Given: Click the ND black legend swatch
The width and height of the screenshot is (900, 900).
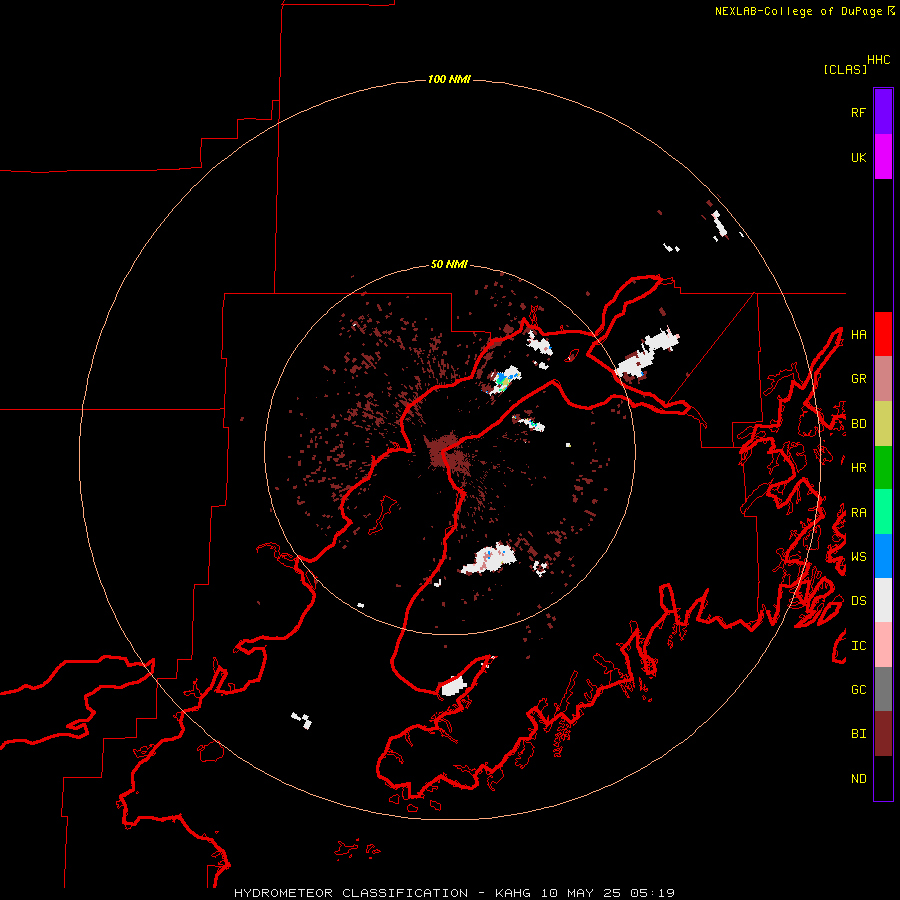Looking at the screenshot, I should 883,778.
